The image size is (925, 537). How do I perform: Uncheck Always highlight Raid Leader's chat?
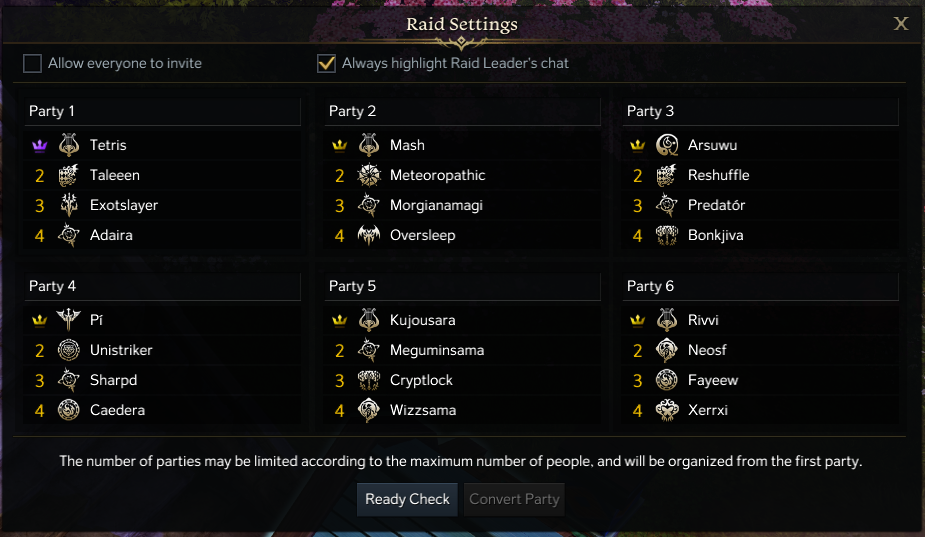(326, 64)
